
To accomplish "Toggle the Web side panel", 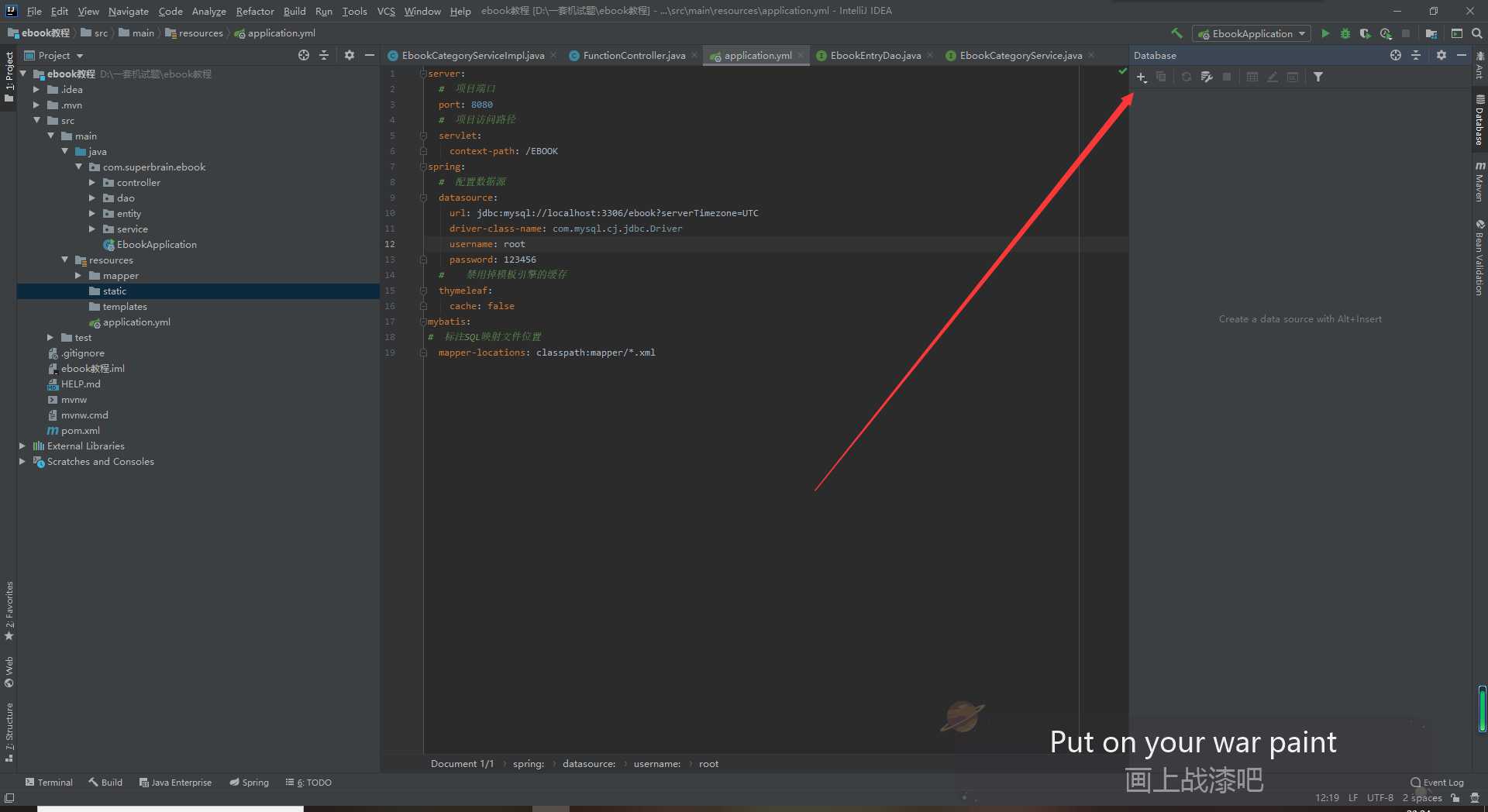I will pos(9,673).
